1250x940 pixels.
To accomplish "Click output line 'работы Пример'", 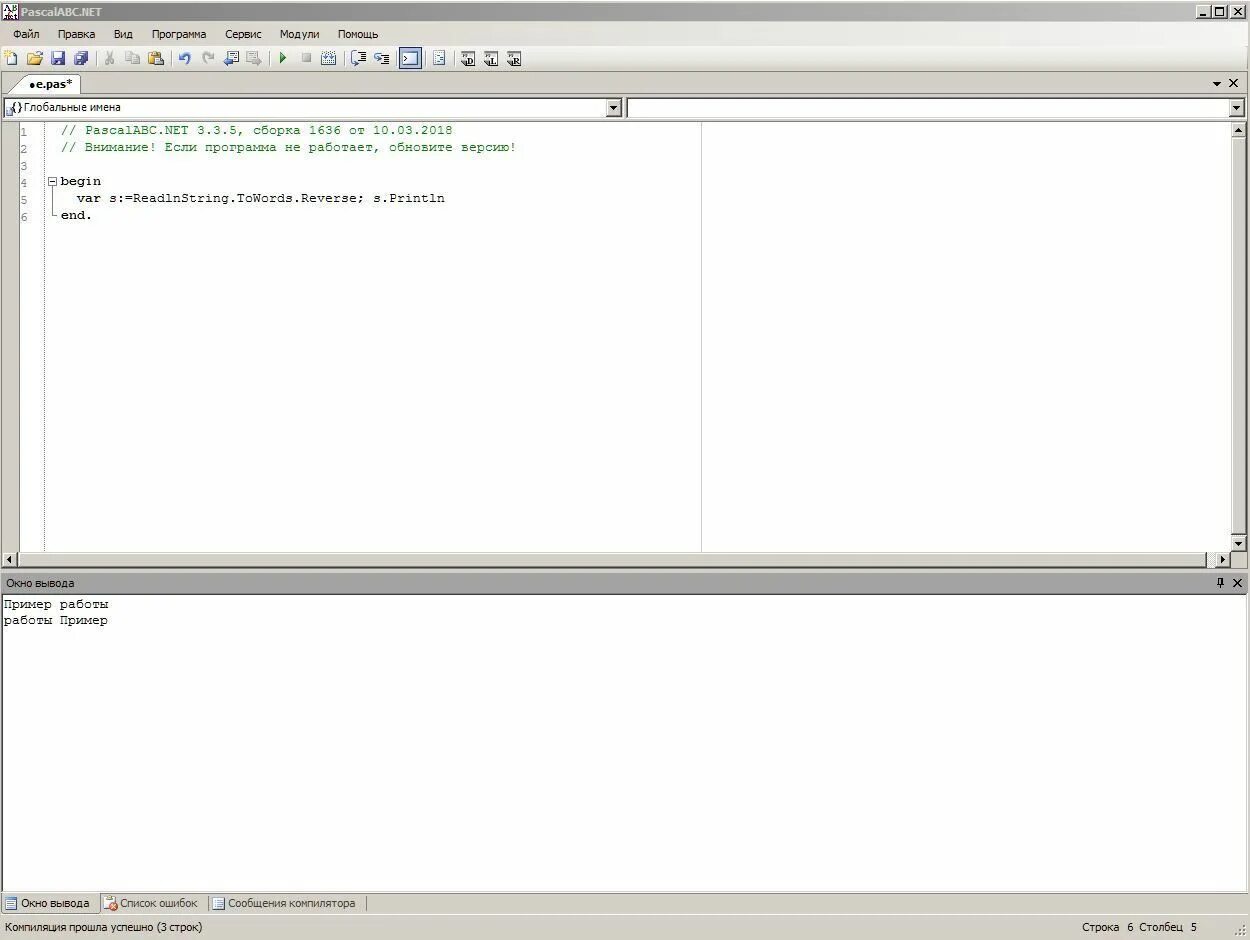I will click(x=56, y=621).
